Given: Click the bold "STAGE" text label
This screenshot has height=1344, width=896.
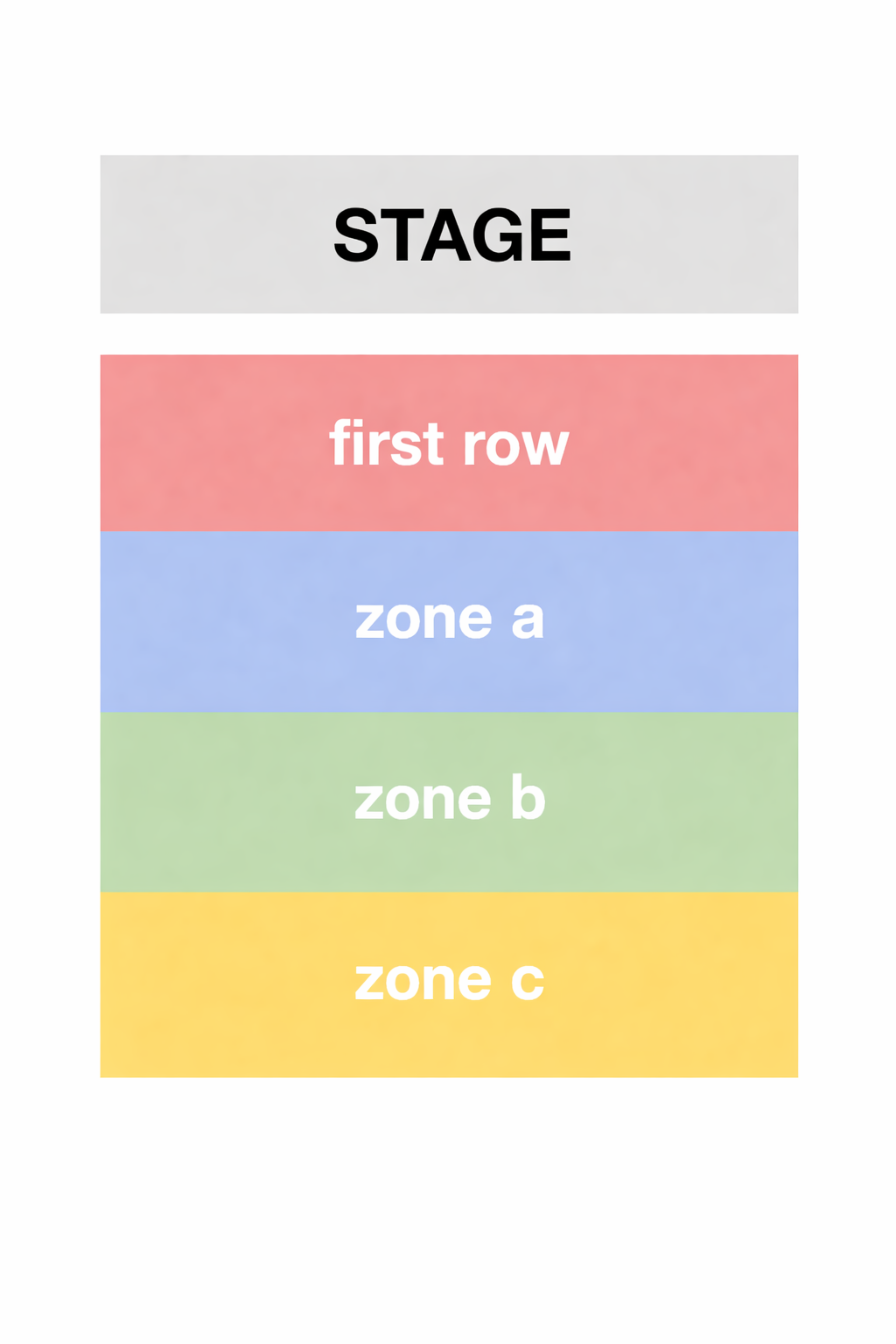Looking at the screenshot, I should pos(451,234).
